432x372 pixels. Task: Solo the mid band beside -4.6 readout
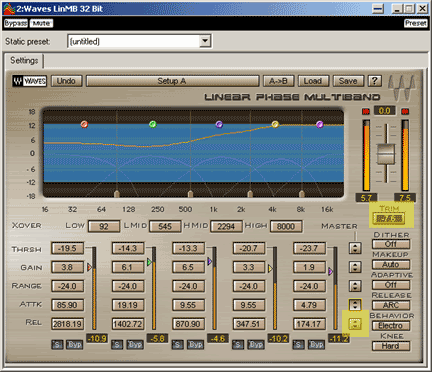(178, 344)
